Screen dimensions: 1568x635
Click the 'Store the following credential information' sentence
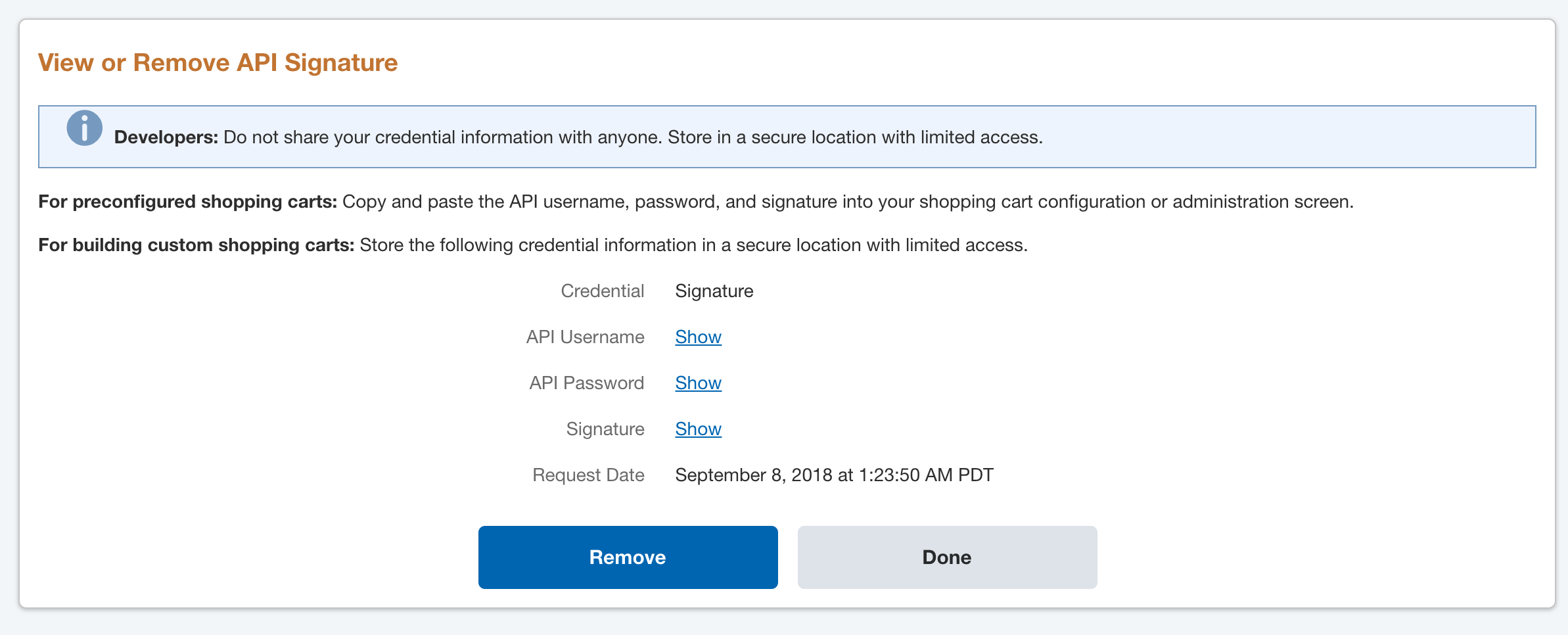[x=693, y=245]
